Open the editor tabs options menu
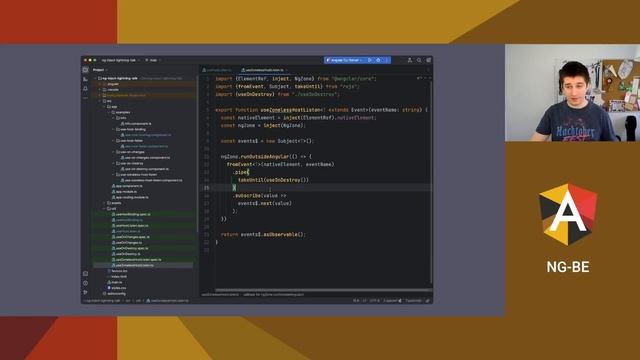Viewport: 640px width, 360px height. pos(428,70)
